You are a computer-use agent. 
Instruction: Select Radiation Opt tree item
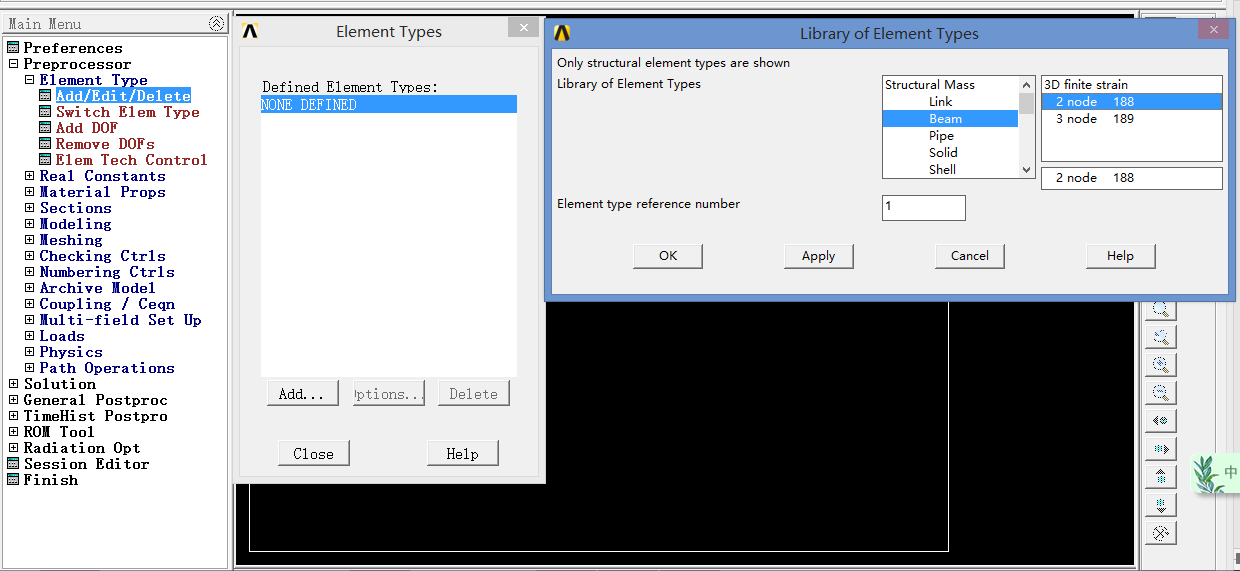[x=82, y=448]
